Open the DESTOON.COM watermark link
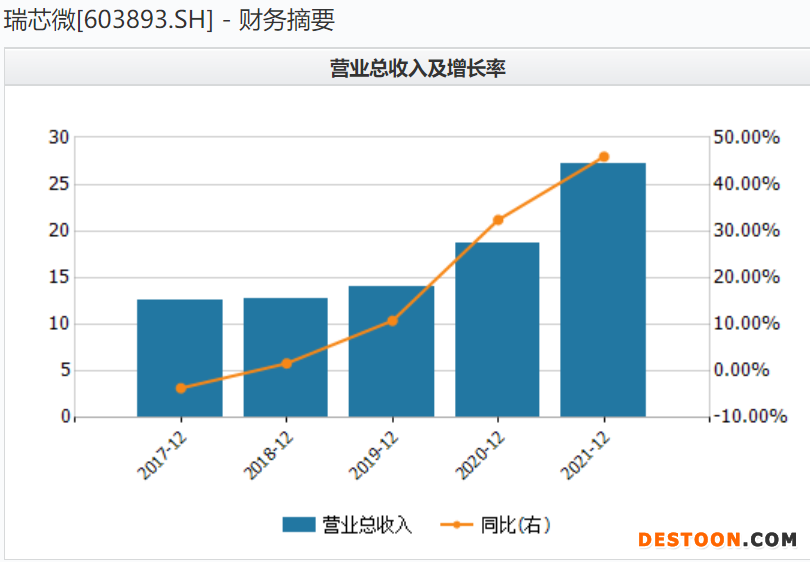The image size is (810, 562). point(717,539)
